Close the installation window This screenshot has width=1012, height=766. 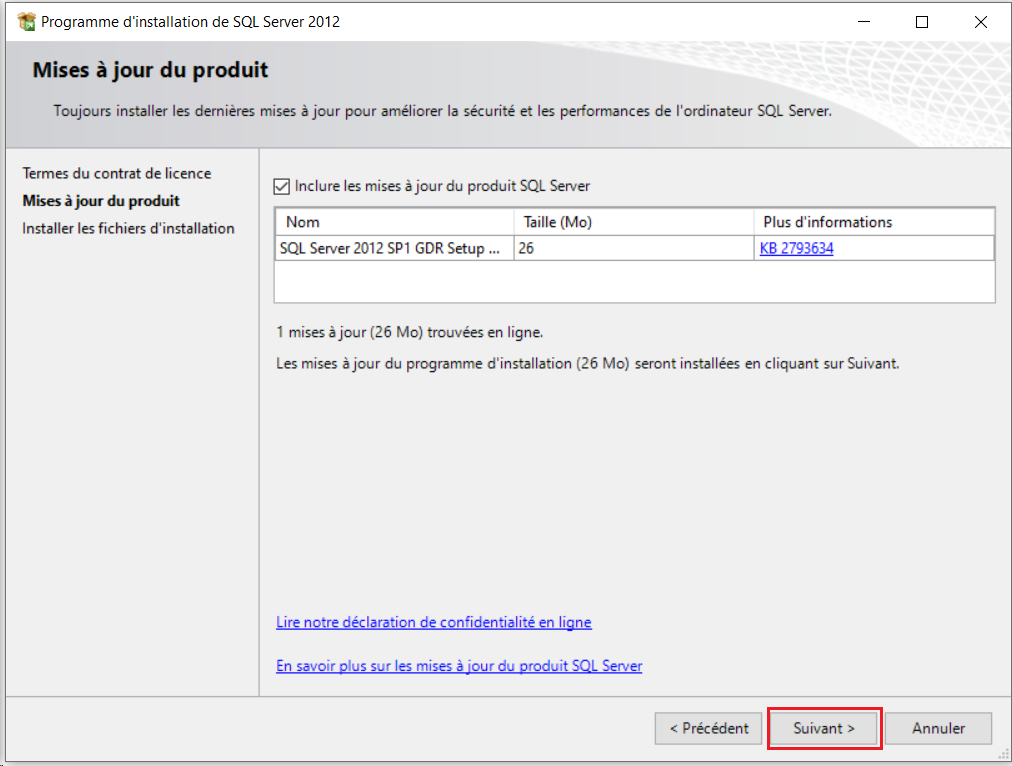pyautogui.click(x=980, y=22)
